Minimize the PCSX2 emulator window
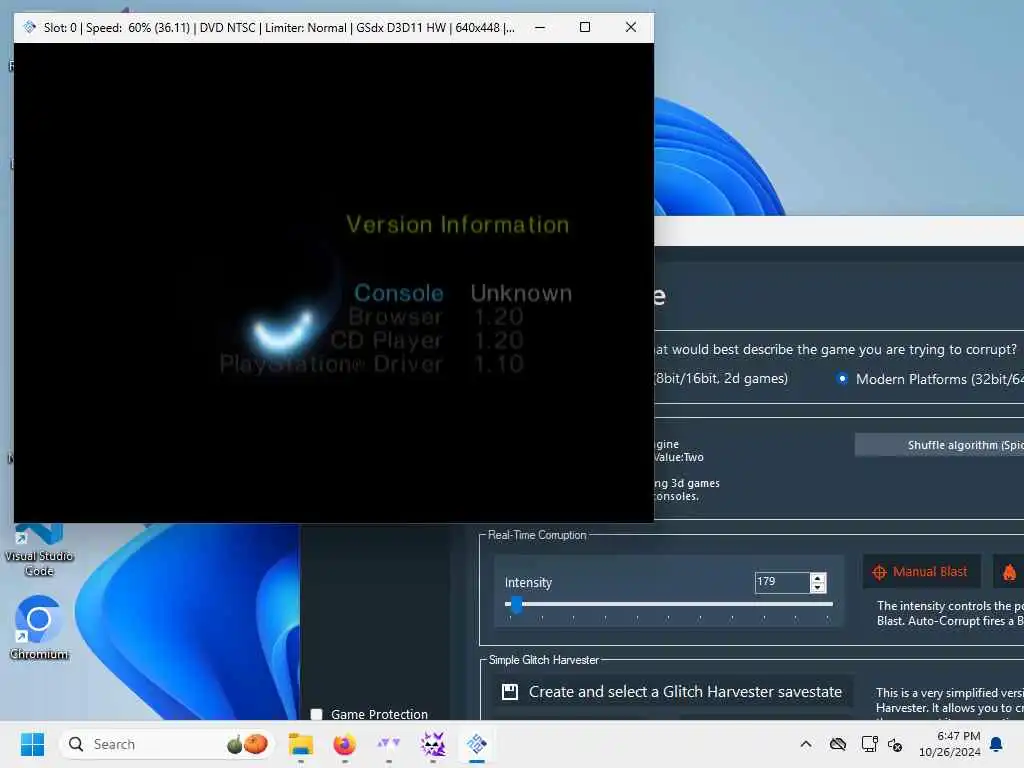Screen dimensions: 1024x768 [540, 27]
